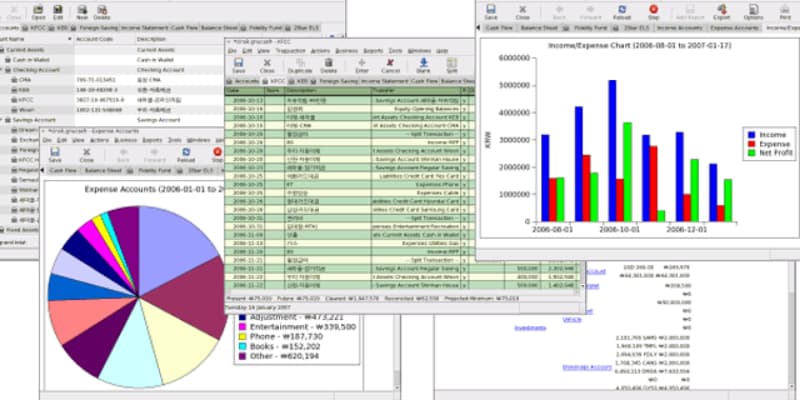The width and height of the screenshot is (800, 400).
Task: Select 2Star ELS tab in Accounts window
Action: pyautogui.click(x=302, y=28)
